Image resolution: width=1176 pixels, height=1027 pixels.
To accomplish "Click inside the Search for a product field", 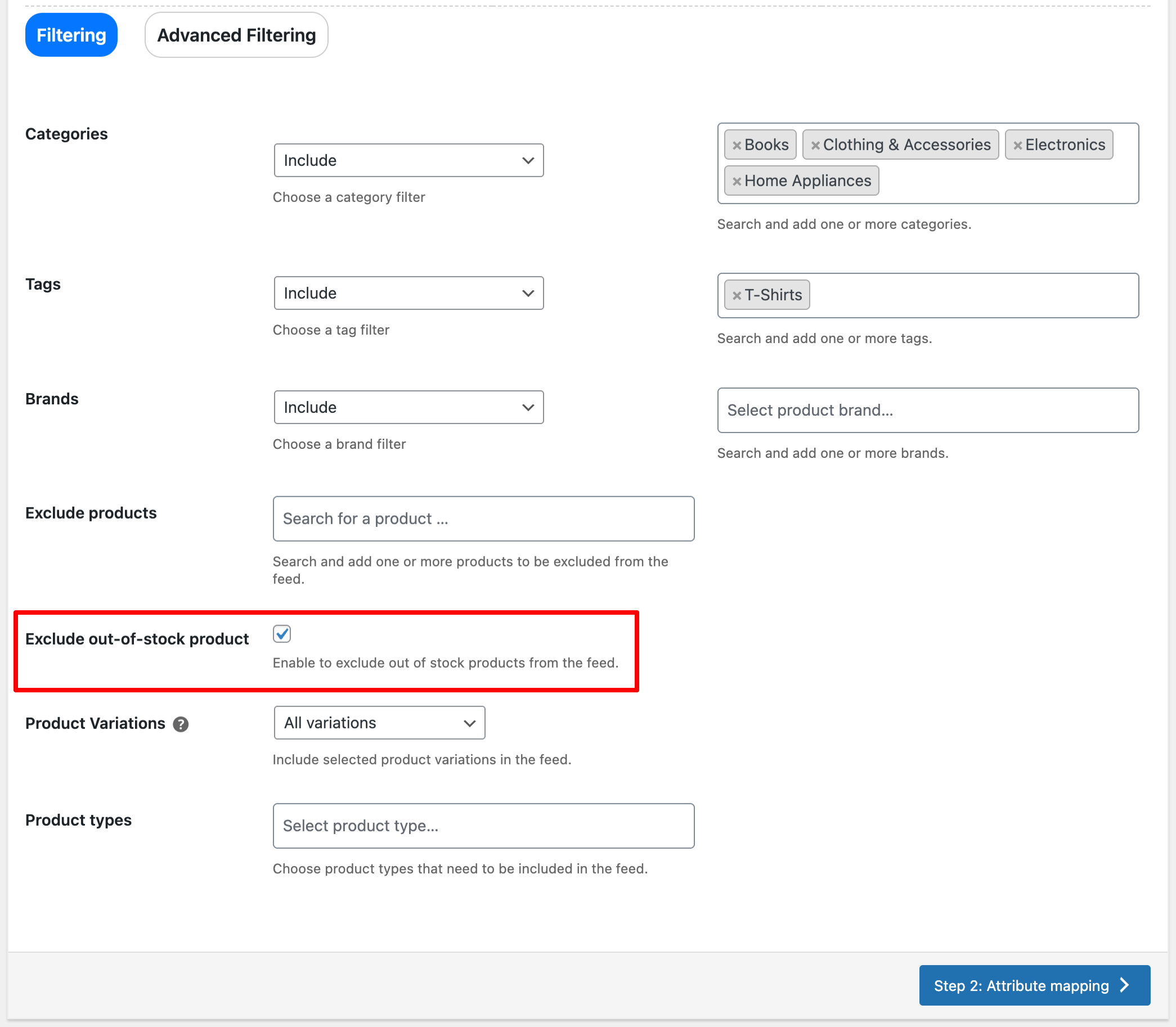I will 483,518.
